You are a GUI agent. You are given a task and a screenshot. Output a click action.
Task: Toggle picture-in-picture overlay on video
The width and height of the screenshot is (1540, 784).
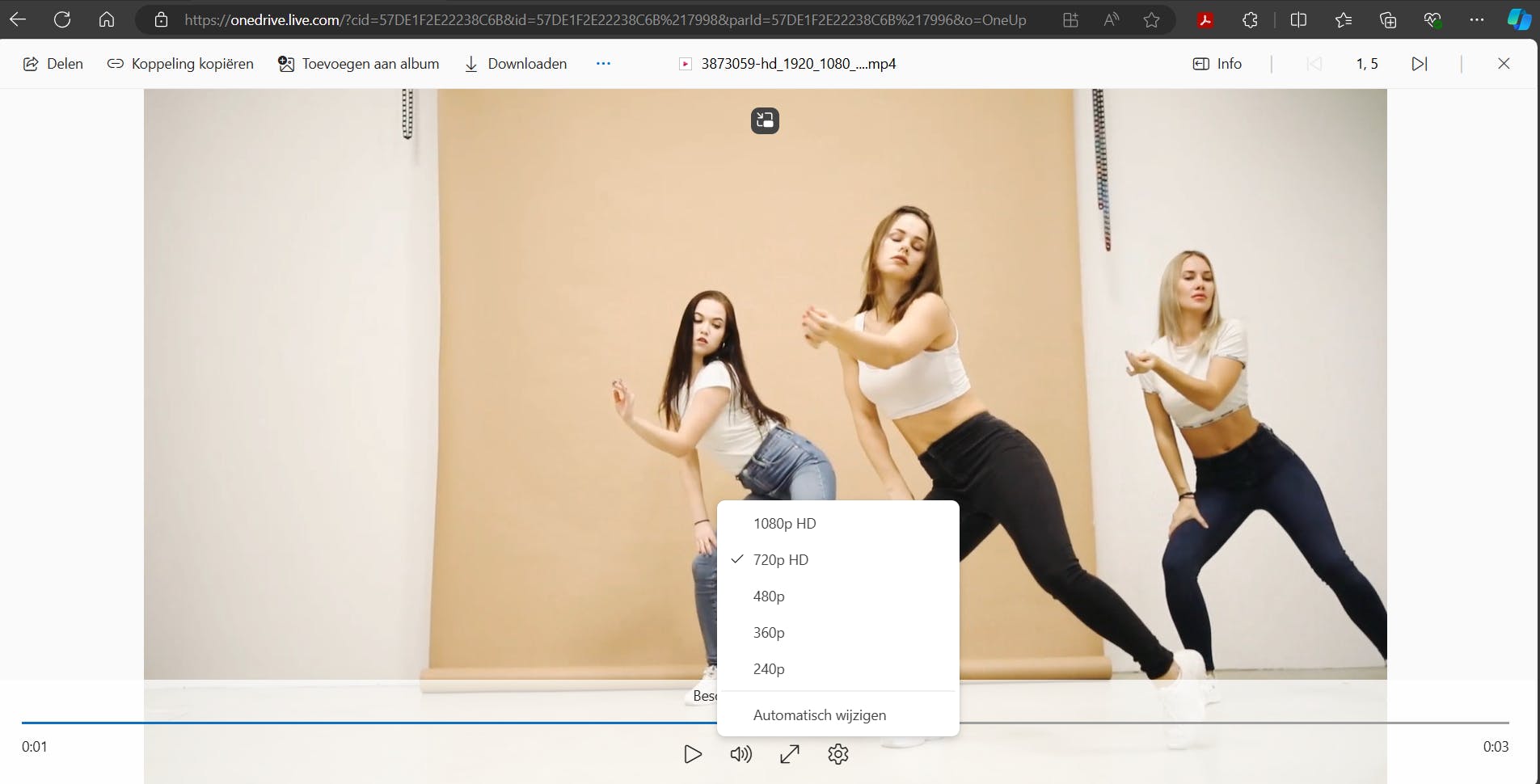point(765,120)
